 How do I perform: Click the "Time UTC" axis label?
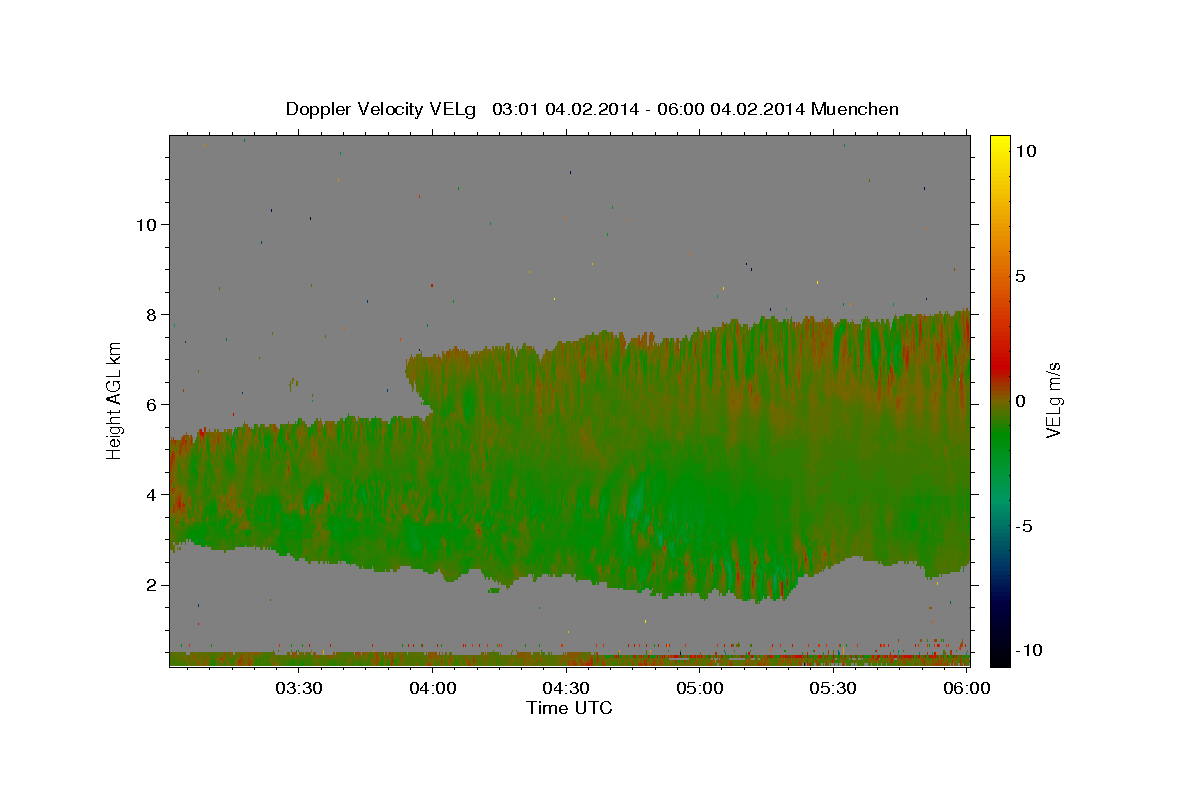coord(569,708)
